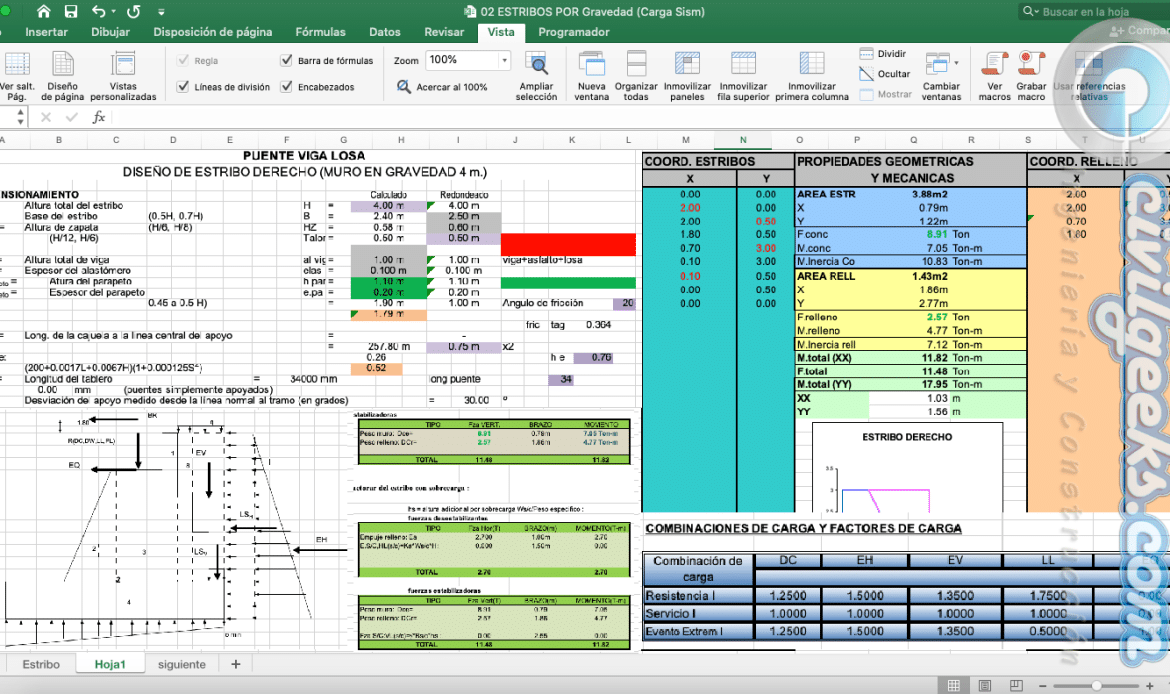
Task: Click Inmovilizar fila superior icon
Action: [x=743, y=64]
